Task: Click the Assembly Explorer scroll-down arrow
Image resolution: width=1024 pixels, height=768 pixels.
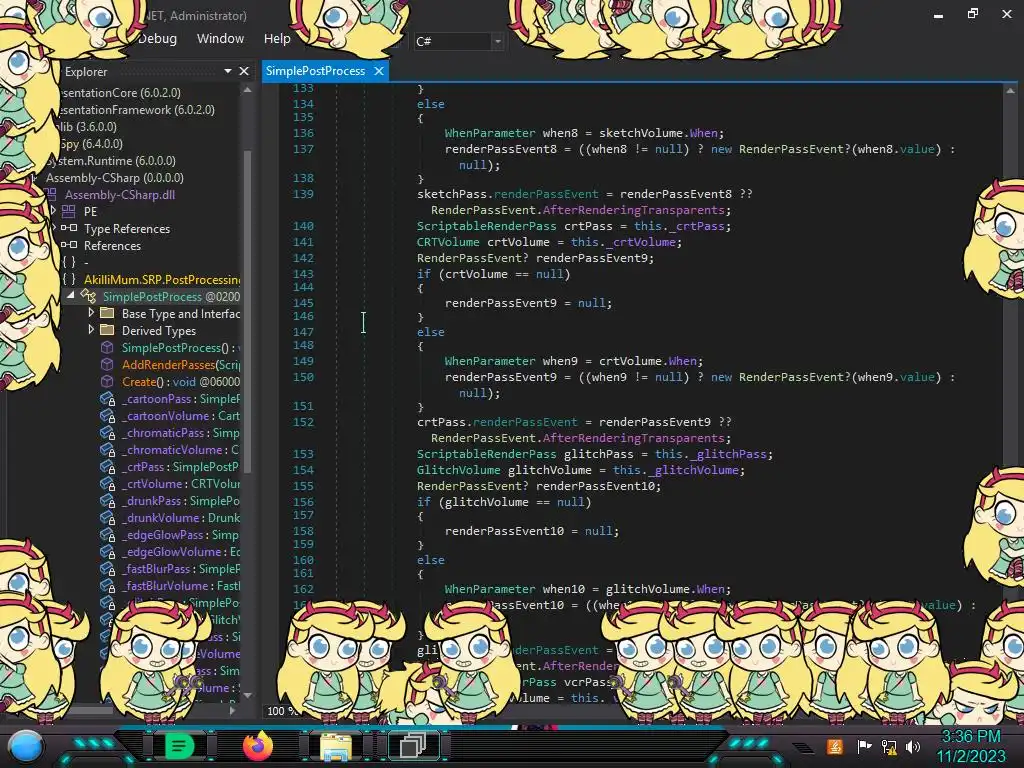Action: pyautogui.click(x=247, y=696)
